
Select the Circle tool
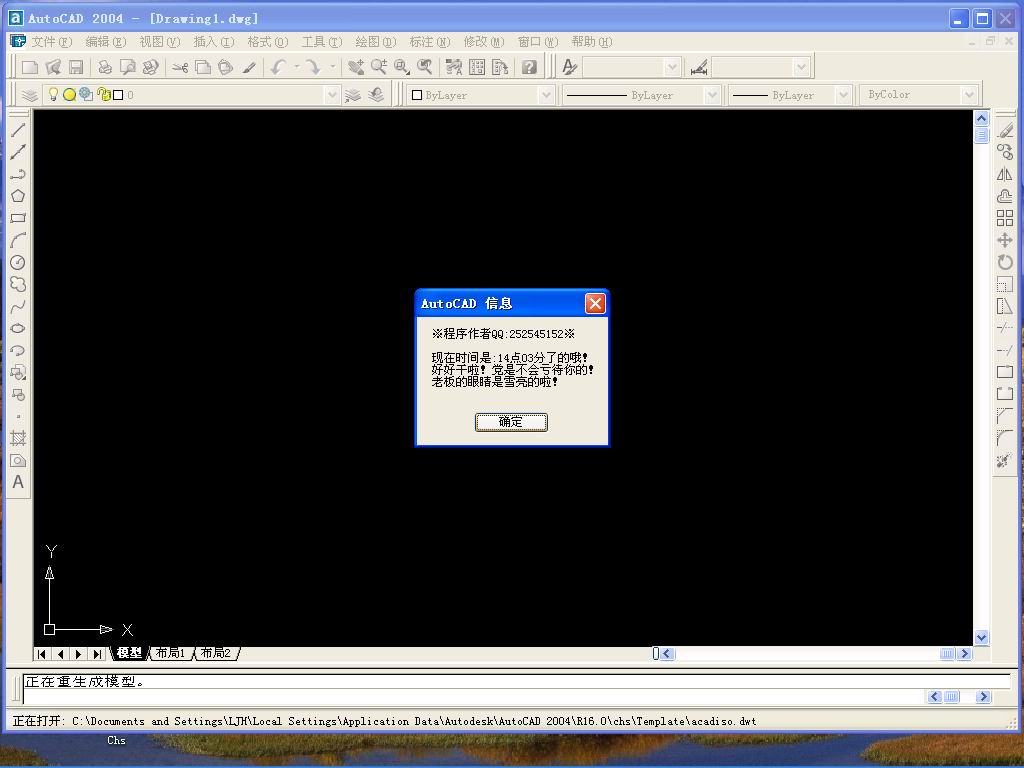tap(18, 263)
